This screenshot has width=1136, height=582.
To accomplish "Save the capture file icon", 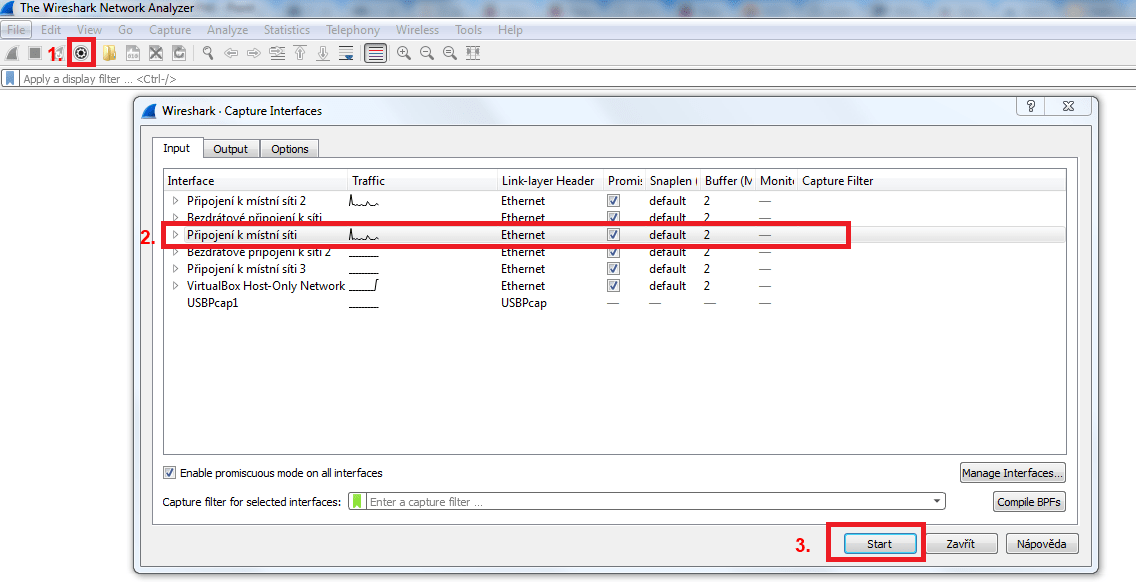I will pos(133,53).
